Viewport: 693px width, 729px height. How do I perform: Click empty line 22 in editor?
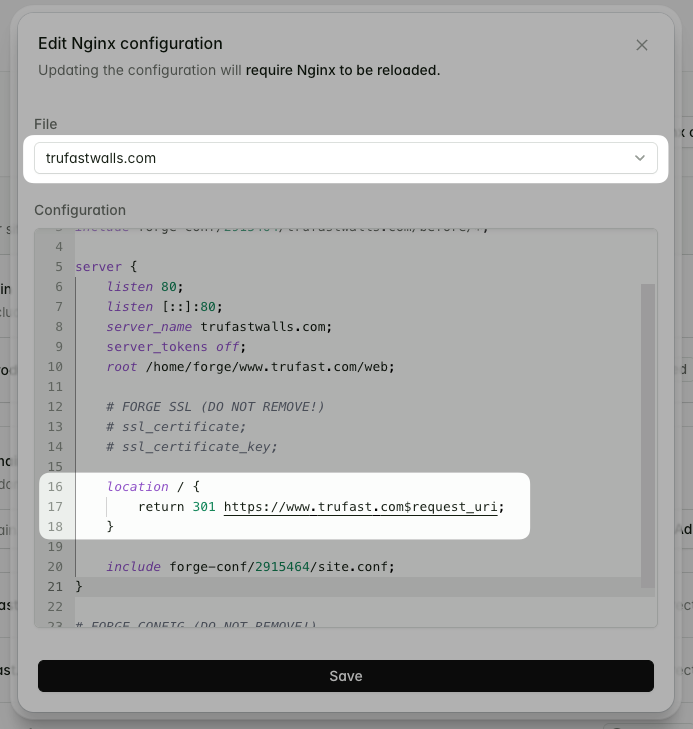click(x=358, y=607)
